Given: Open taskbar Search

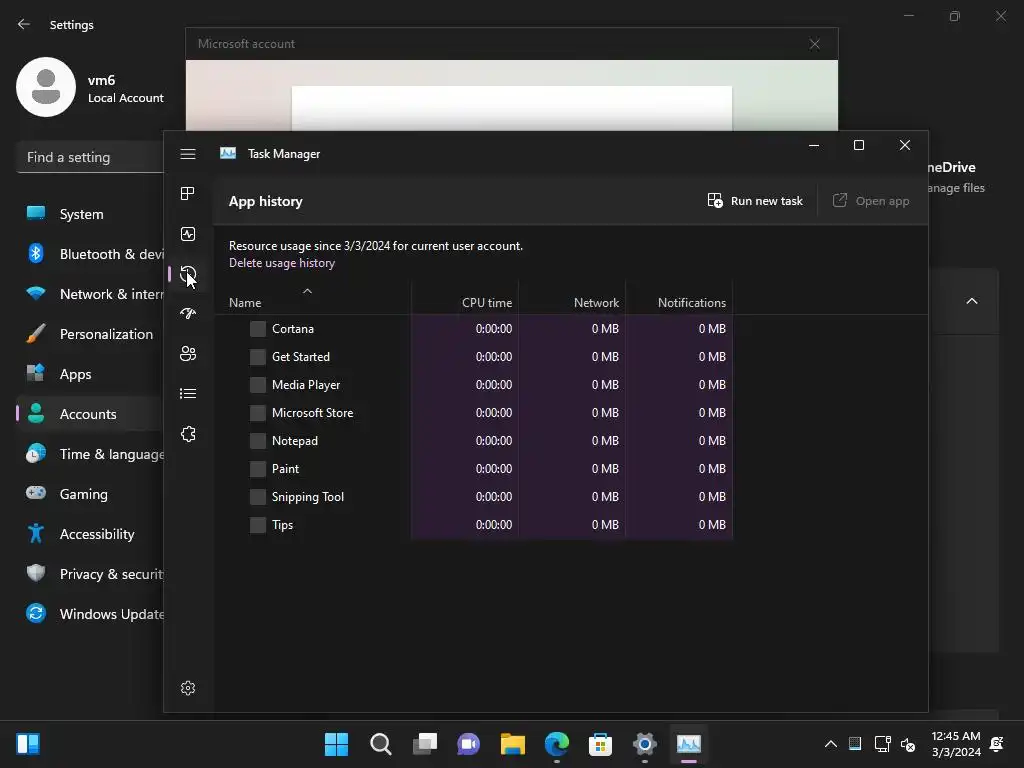Looking at the screenshot, I should (381, 744).
